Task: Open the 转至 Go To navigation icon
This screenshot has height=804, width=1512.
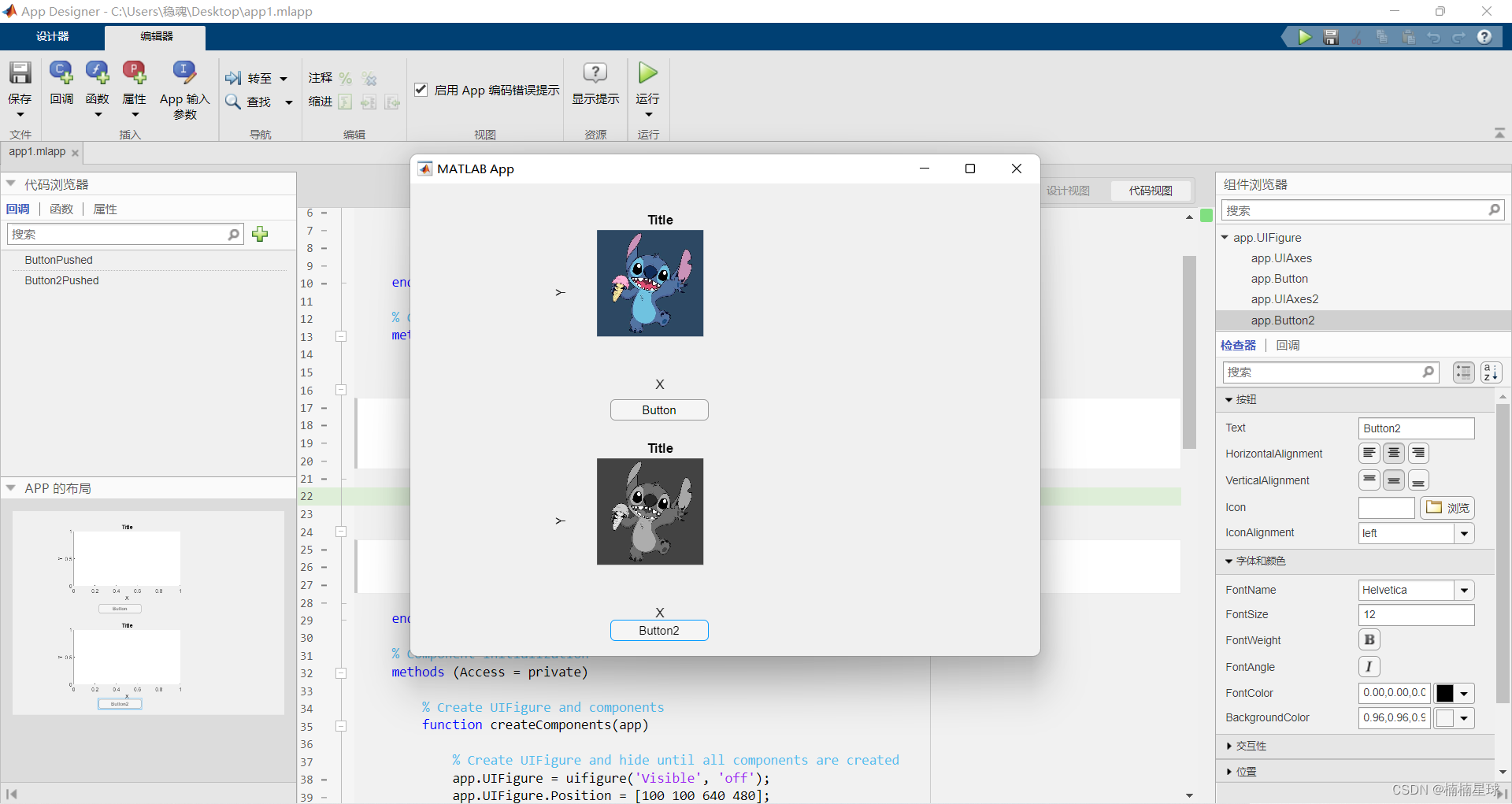Action: (x=233, y=78)
